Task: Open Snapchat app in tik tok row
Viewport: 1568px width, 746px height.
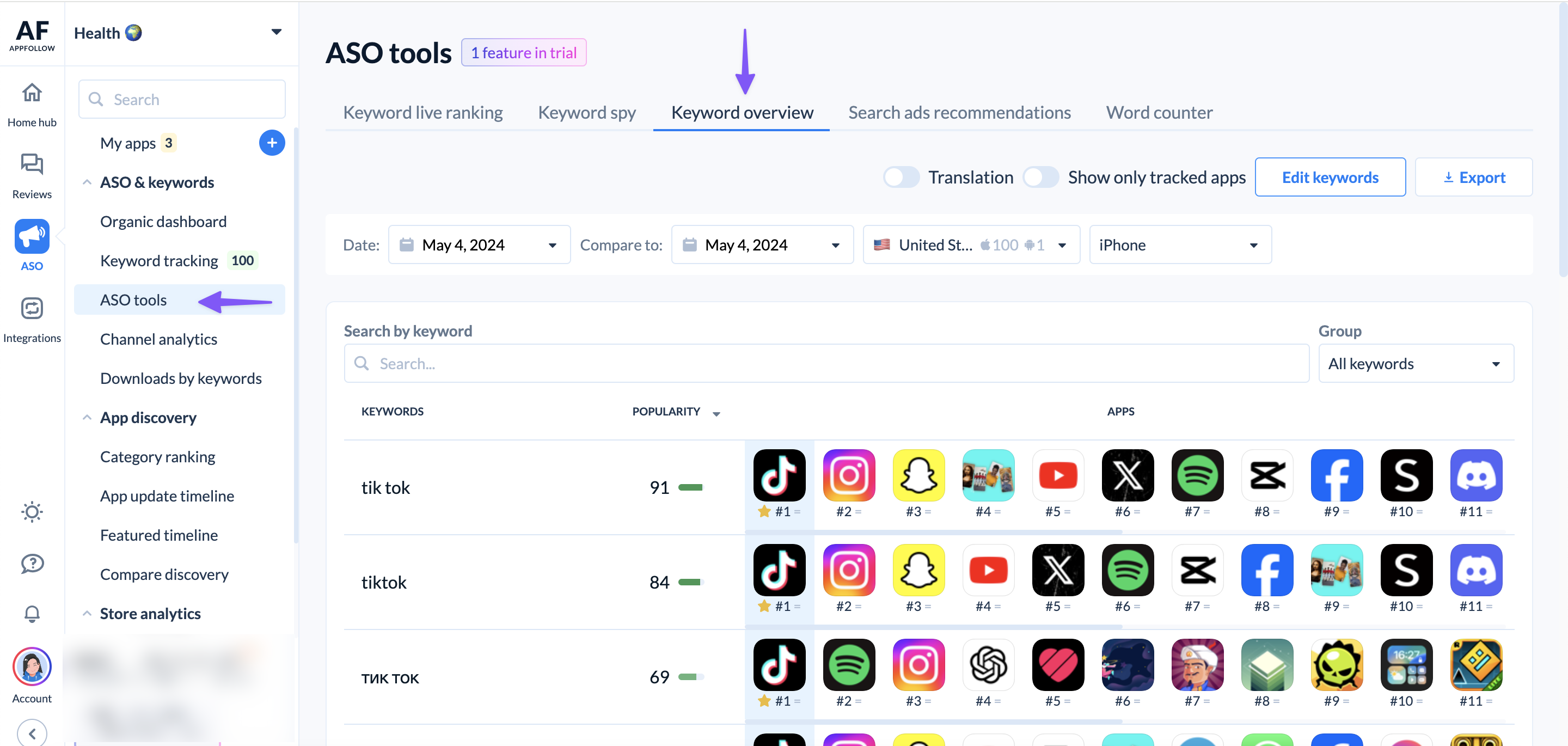Action: tap(918, 475)
